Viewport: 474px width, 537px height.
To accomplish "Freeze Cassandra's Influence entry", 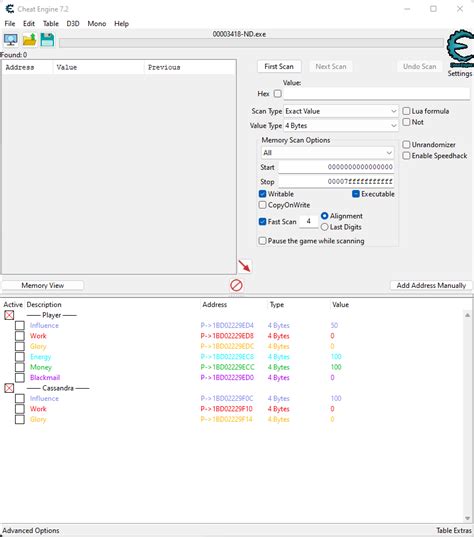I will point(20,398).
